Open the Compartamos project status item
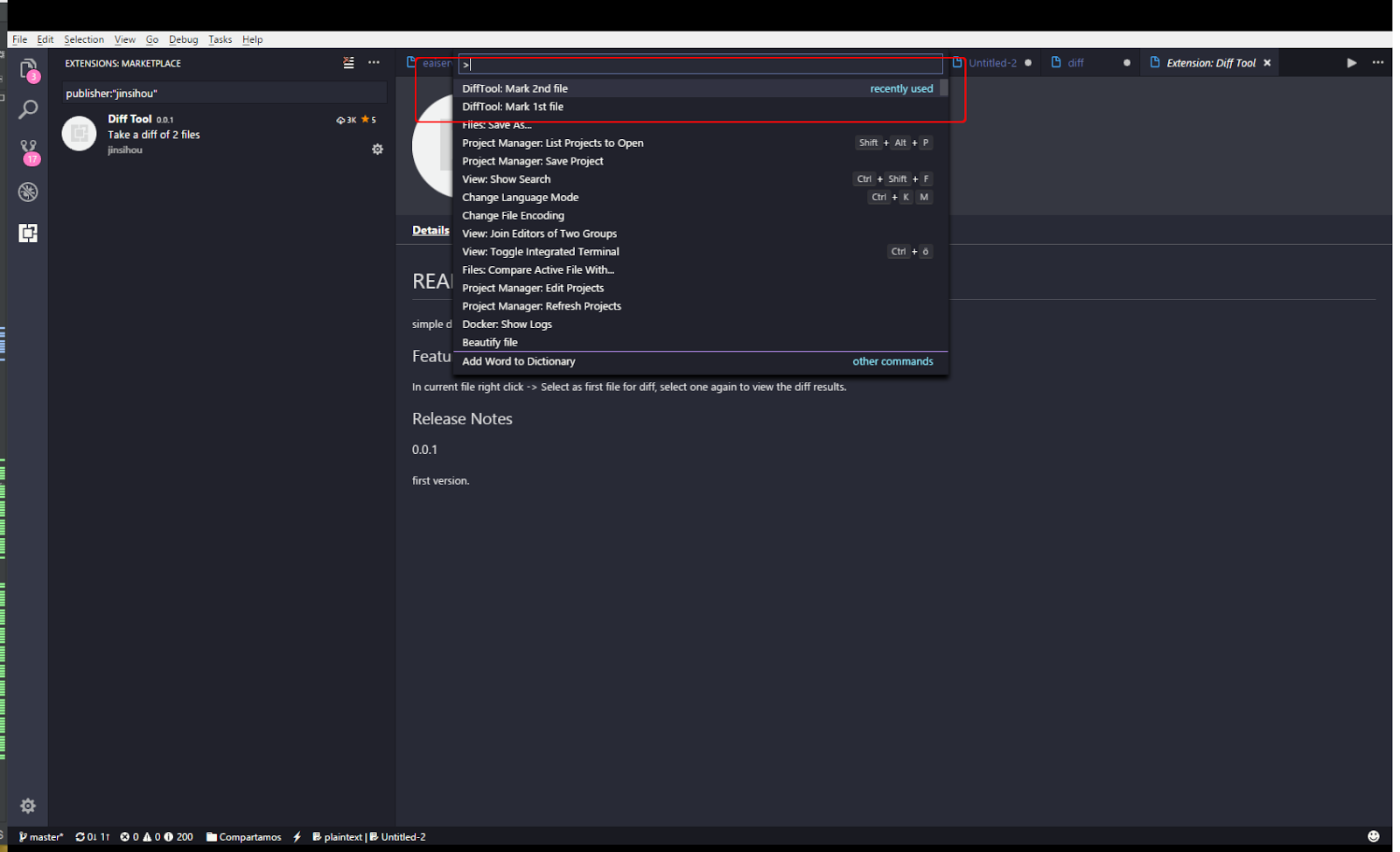This screenshot has height=852, width=1400. pyautogui.click(x=244, y=836)
